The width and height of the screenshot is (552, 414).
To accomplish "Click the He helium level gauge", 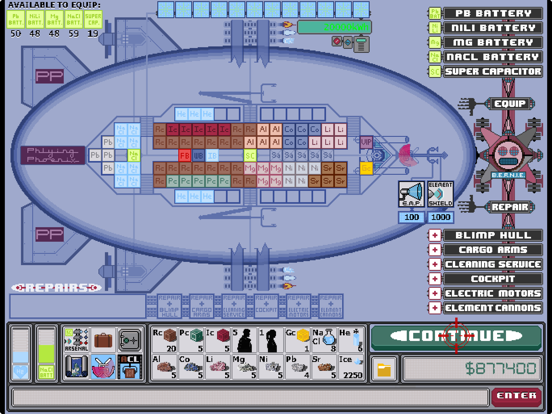I will point(20,353).
